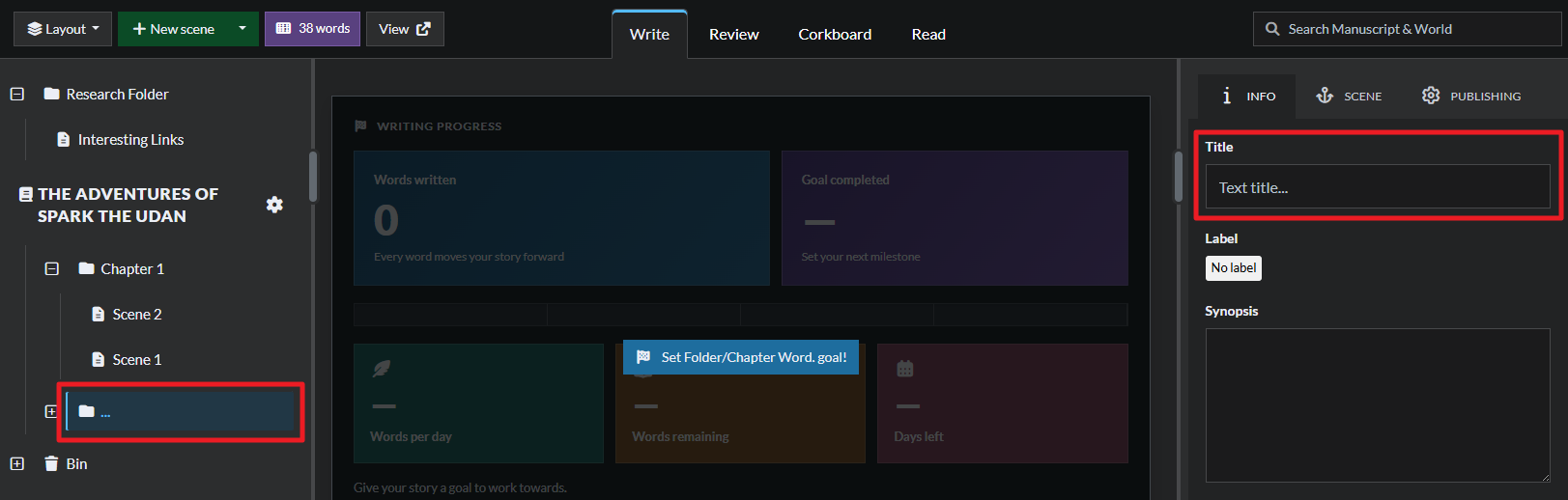Screen dimensions: 1568x500
Task: Click the search magnifier icon
Action: tap(1272, 29)
